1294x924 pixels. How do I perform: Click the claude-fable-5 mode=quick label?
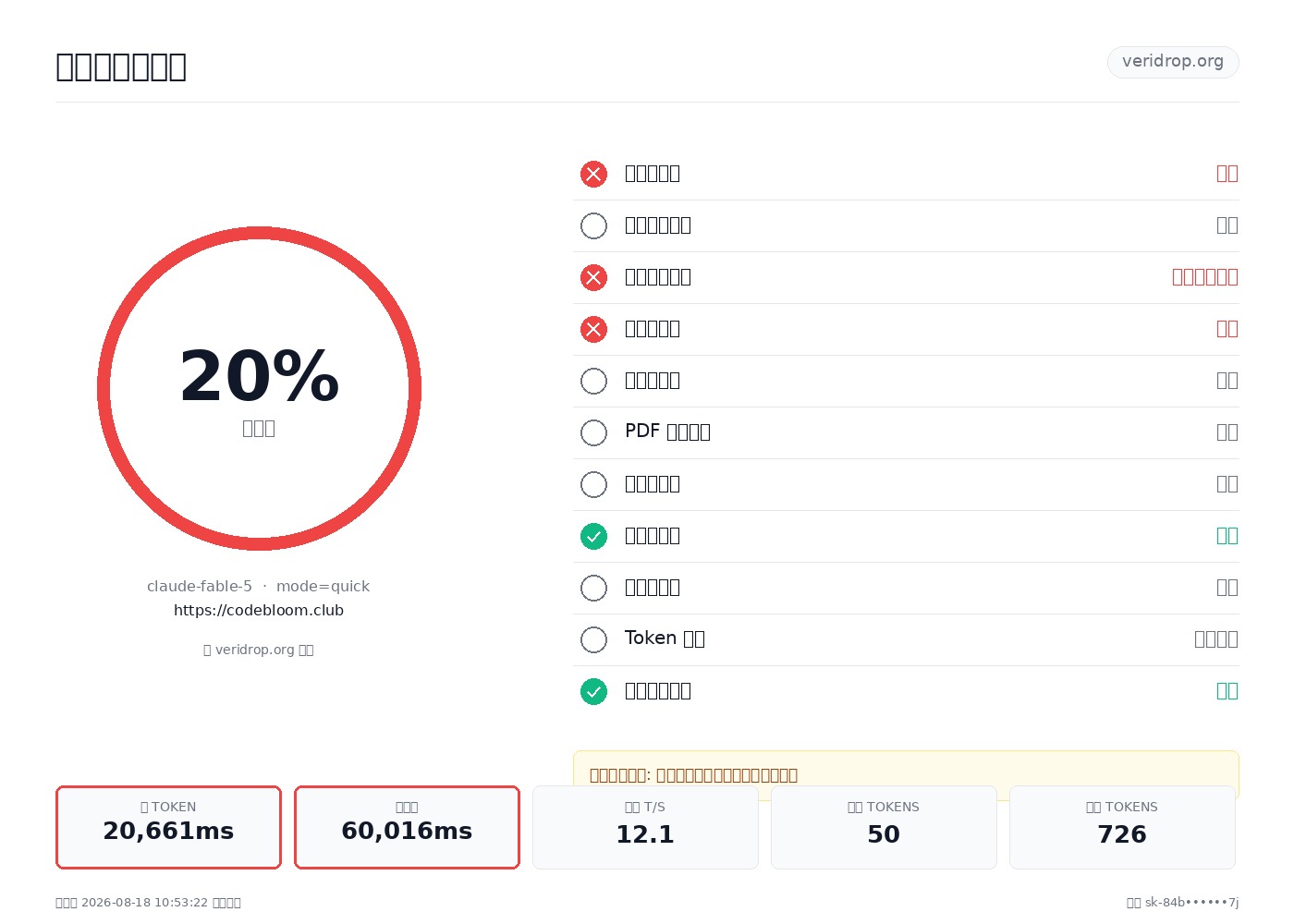tap(259, 586)
